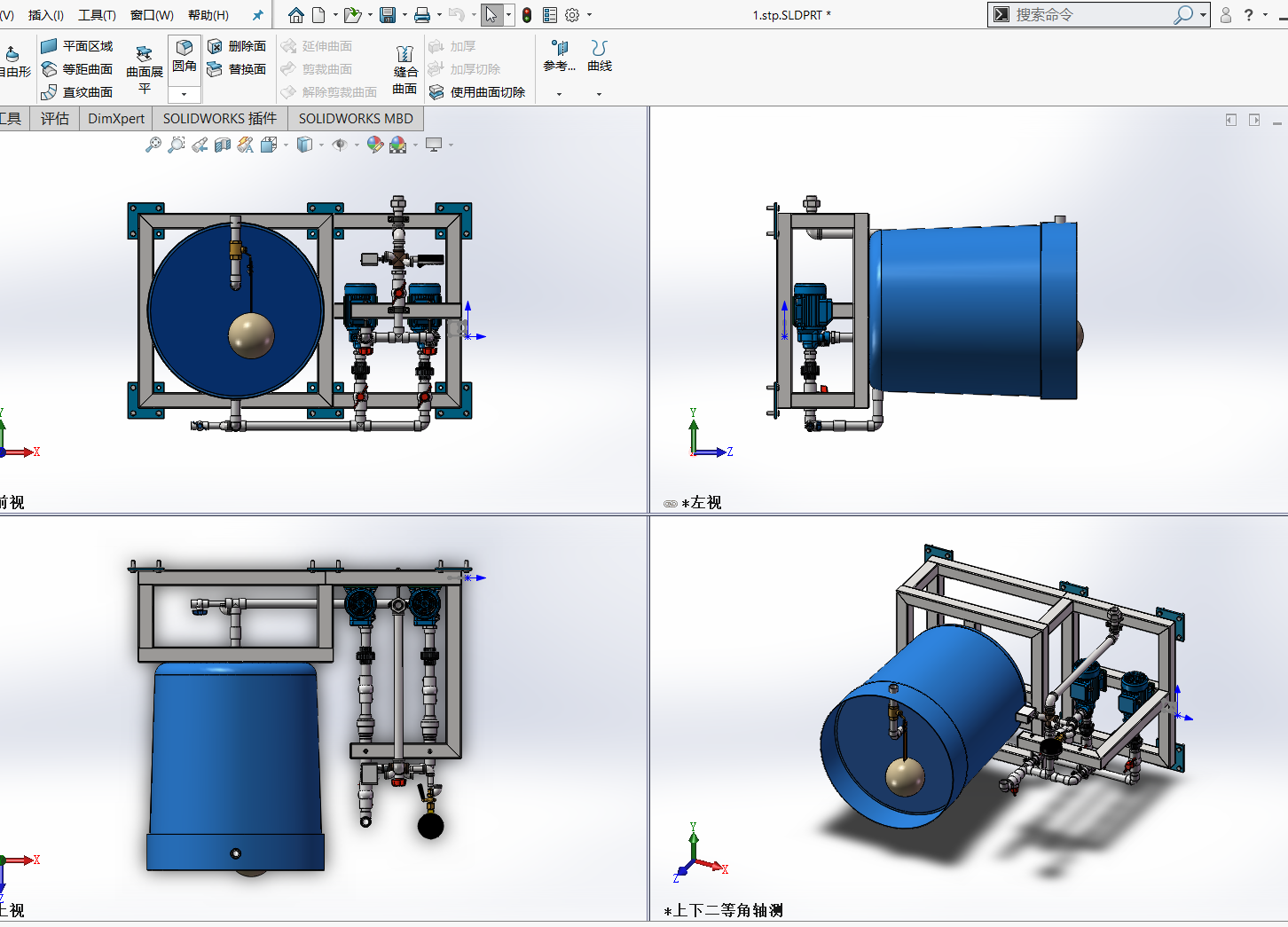
Task: Click the 使用曲面切除 button
Action: [x=477, y=92]
